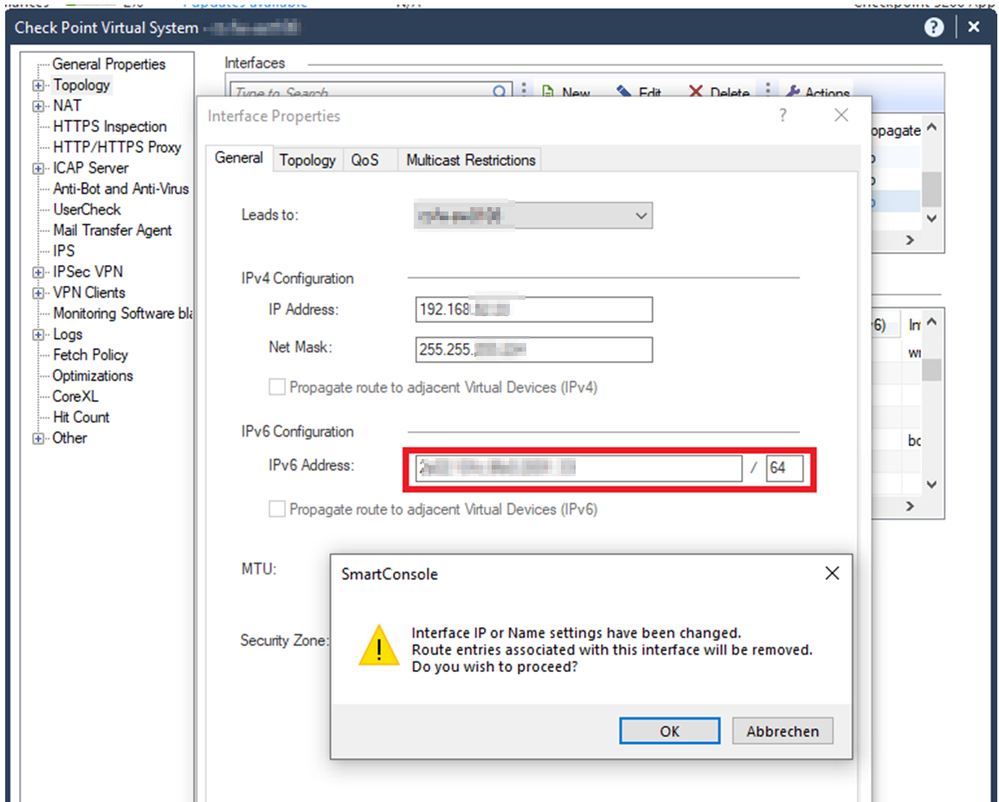Click Delete in the Interfaces toolbar
This screenshot has width=999, height=802.
coord(719,93)
